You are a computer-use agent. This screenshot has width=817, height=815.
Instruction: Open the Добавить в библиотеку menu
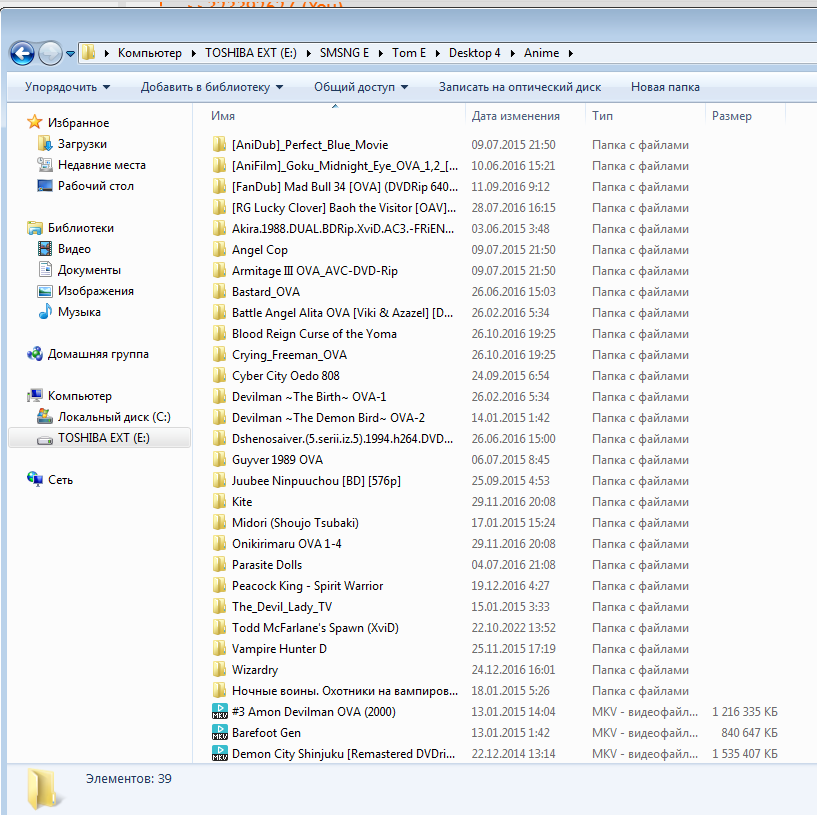click(x=212, y=87)
